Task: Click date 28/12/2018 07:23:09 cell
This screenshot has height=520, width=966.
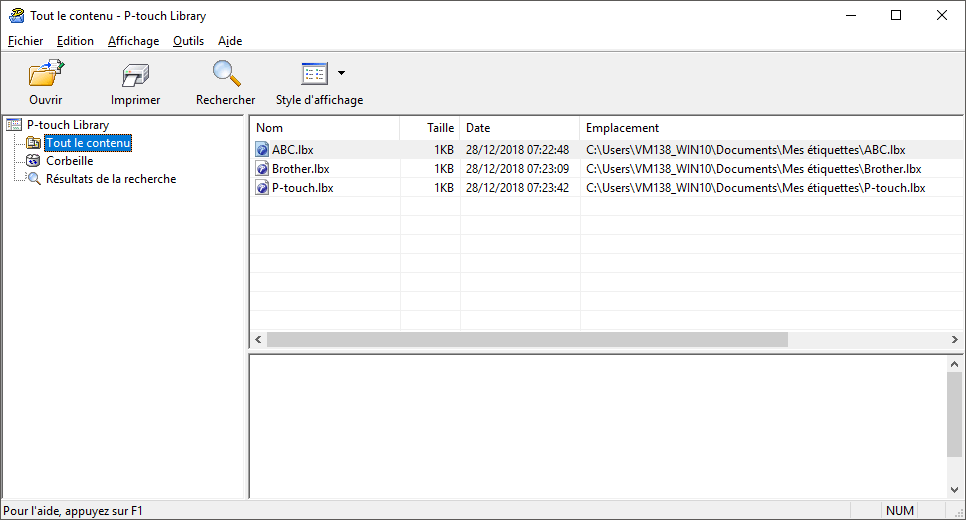Action: (x=518, y=169)
